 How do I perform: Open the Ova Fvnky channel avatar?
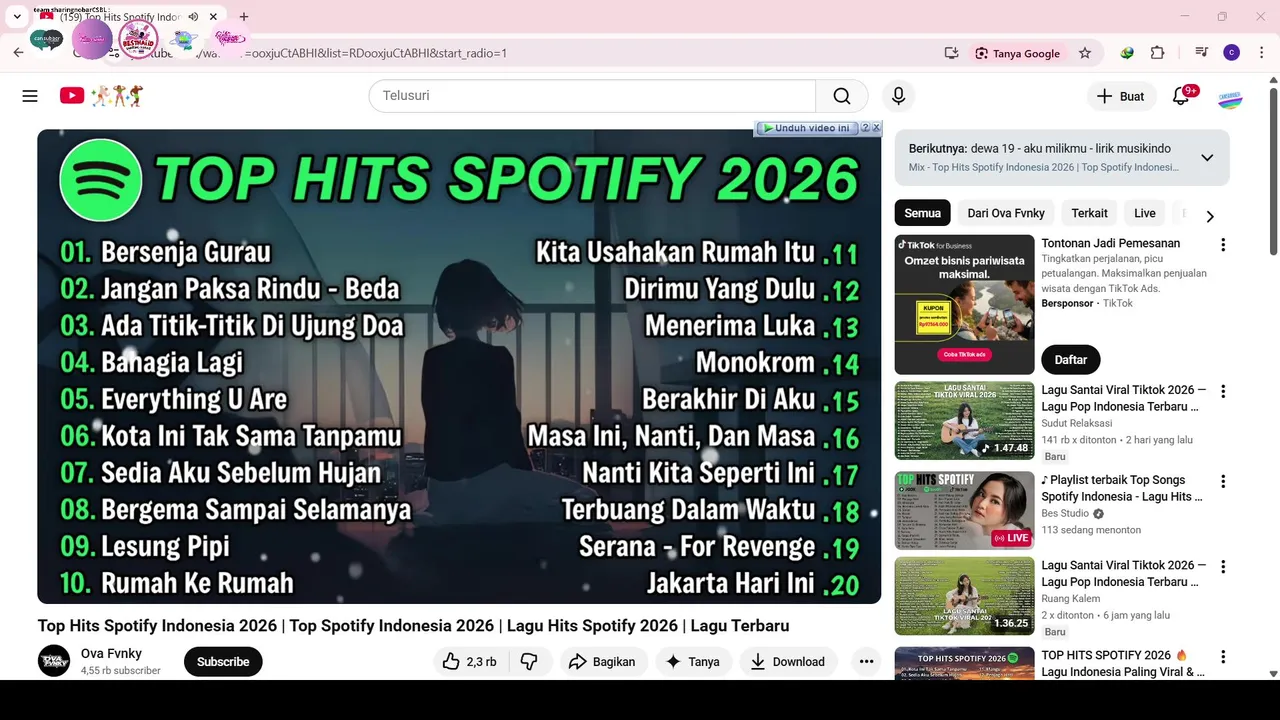(54, 662)
